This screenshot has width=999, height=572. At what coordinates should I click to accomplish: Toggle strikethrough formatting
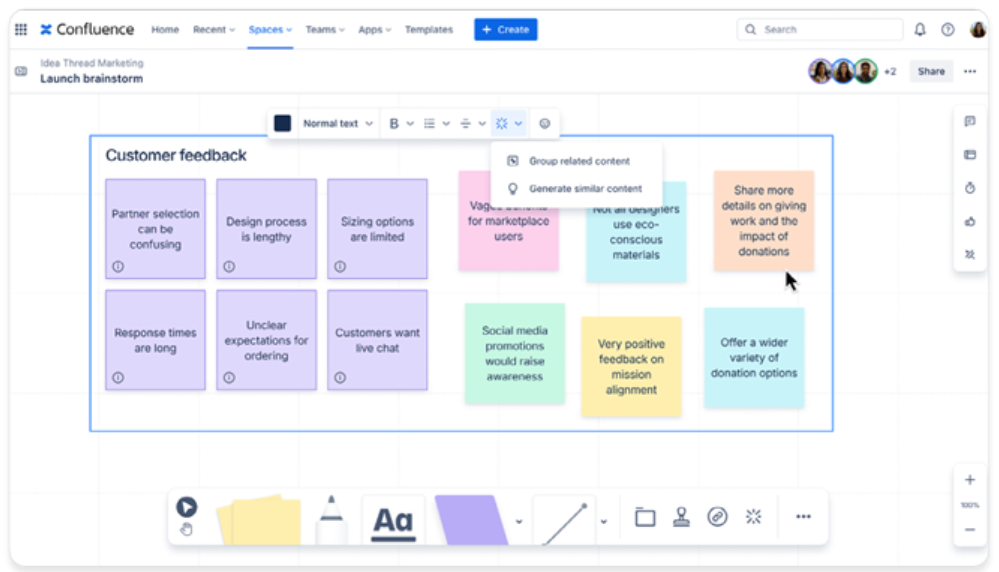tap(465, 124)
